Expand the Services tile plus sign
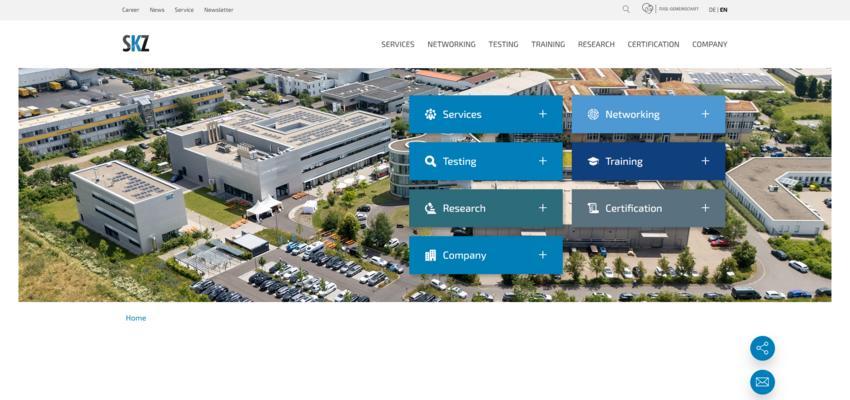Viewport: 850px width, 400px height. (x=543, y=114)
